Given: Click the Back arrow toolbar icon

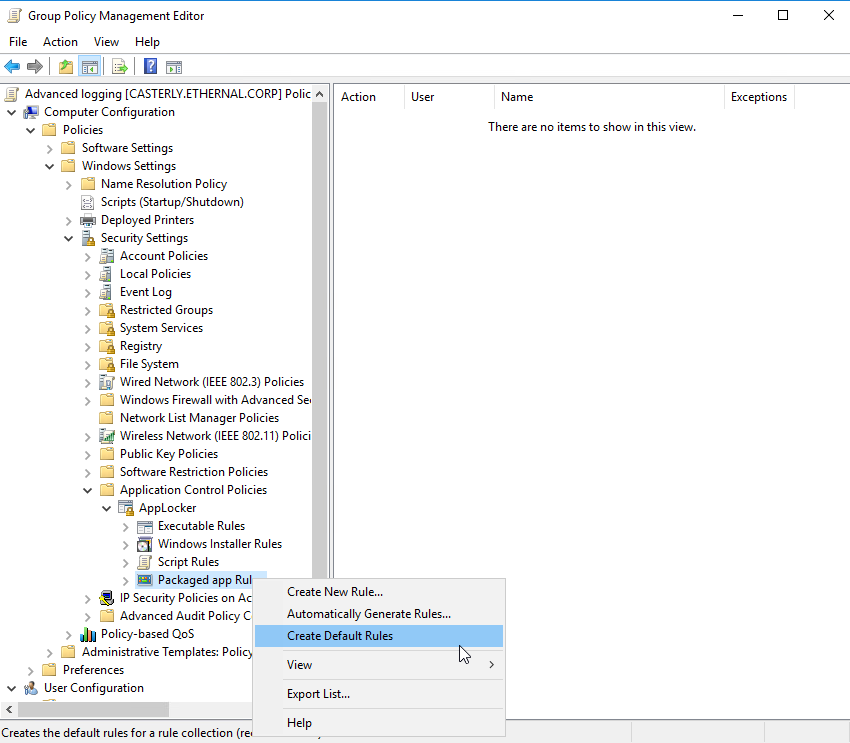Looking at the screenshot, I should pyautogui.click(x=12, y=67).
